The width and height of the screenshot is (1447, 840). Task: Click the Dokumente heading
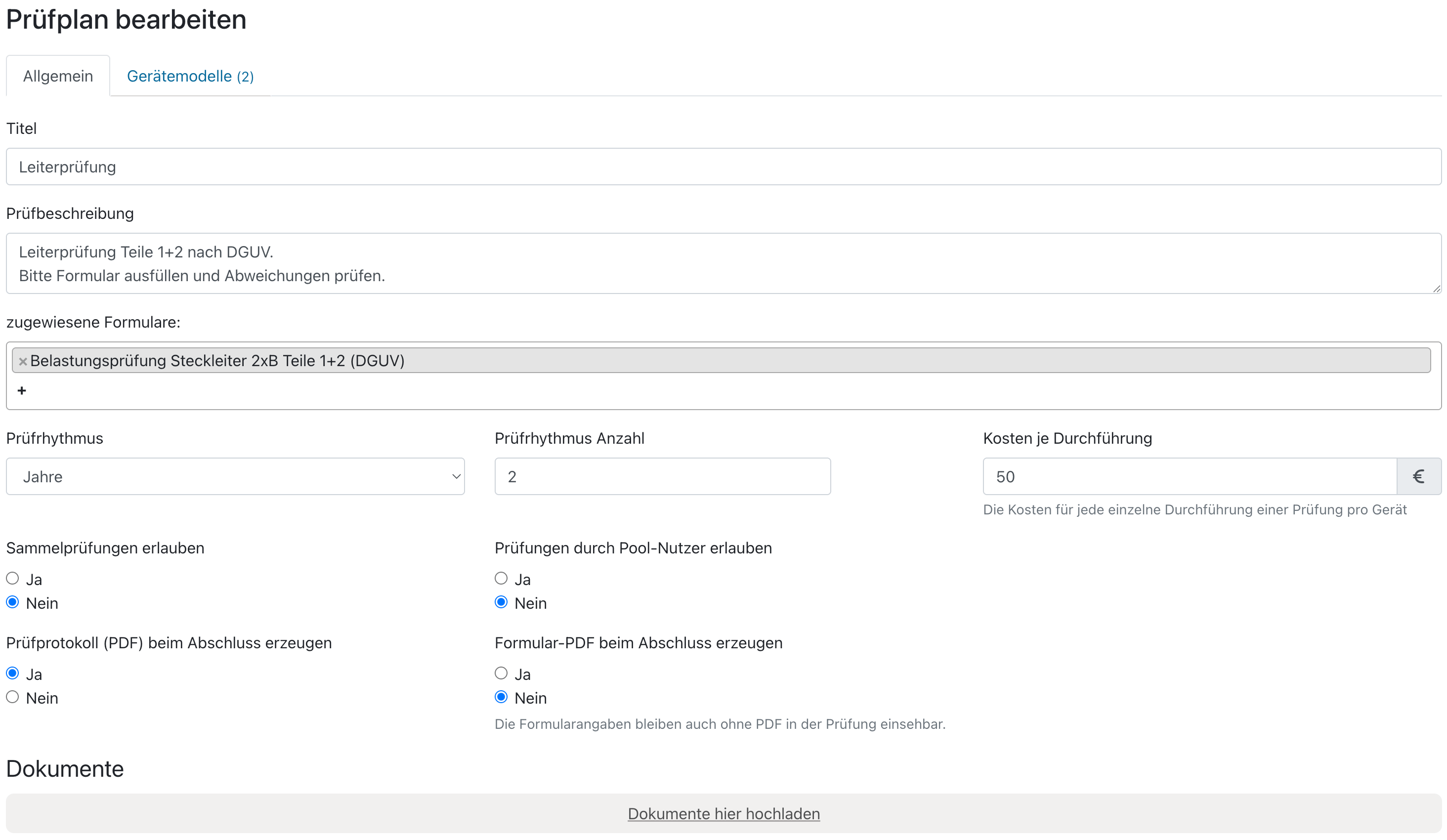click(x=65, y=768)
